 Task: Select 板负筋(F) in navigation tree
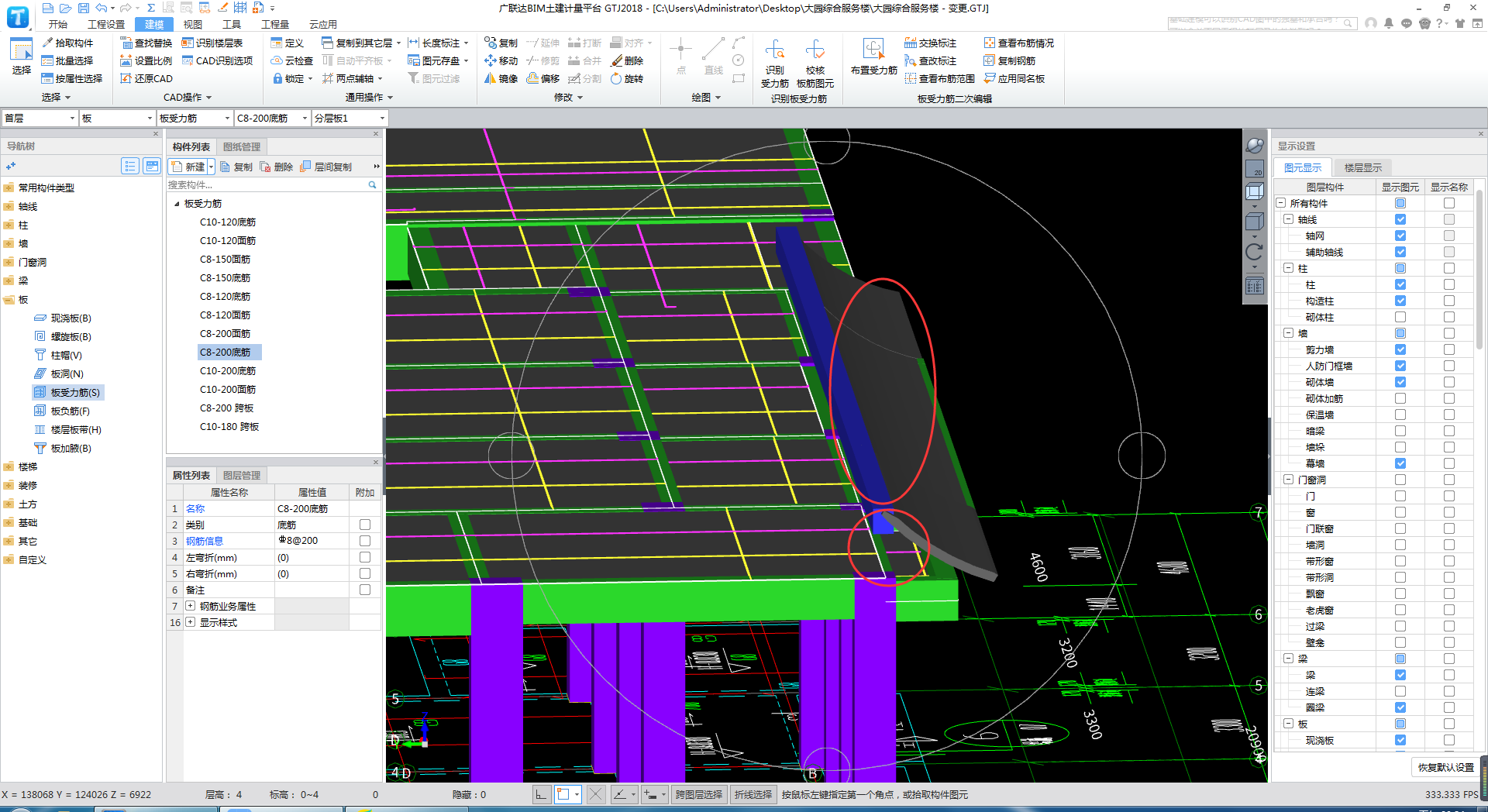pyautogui.click(x=62, y=411)
